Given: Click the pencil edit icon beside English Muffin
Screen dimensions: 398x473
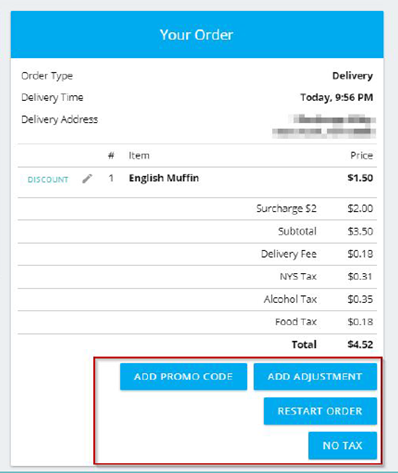Looking at the screenshot, I should coord(87,179).
